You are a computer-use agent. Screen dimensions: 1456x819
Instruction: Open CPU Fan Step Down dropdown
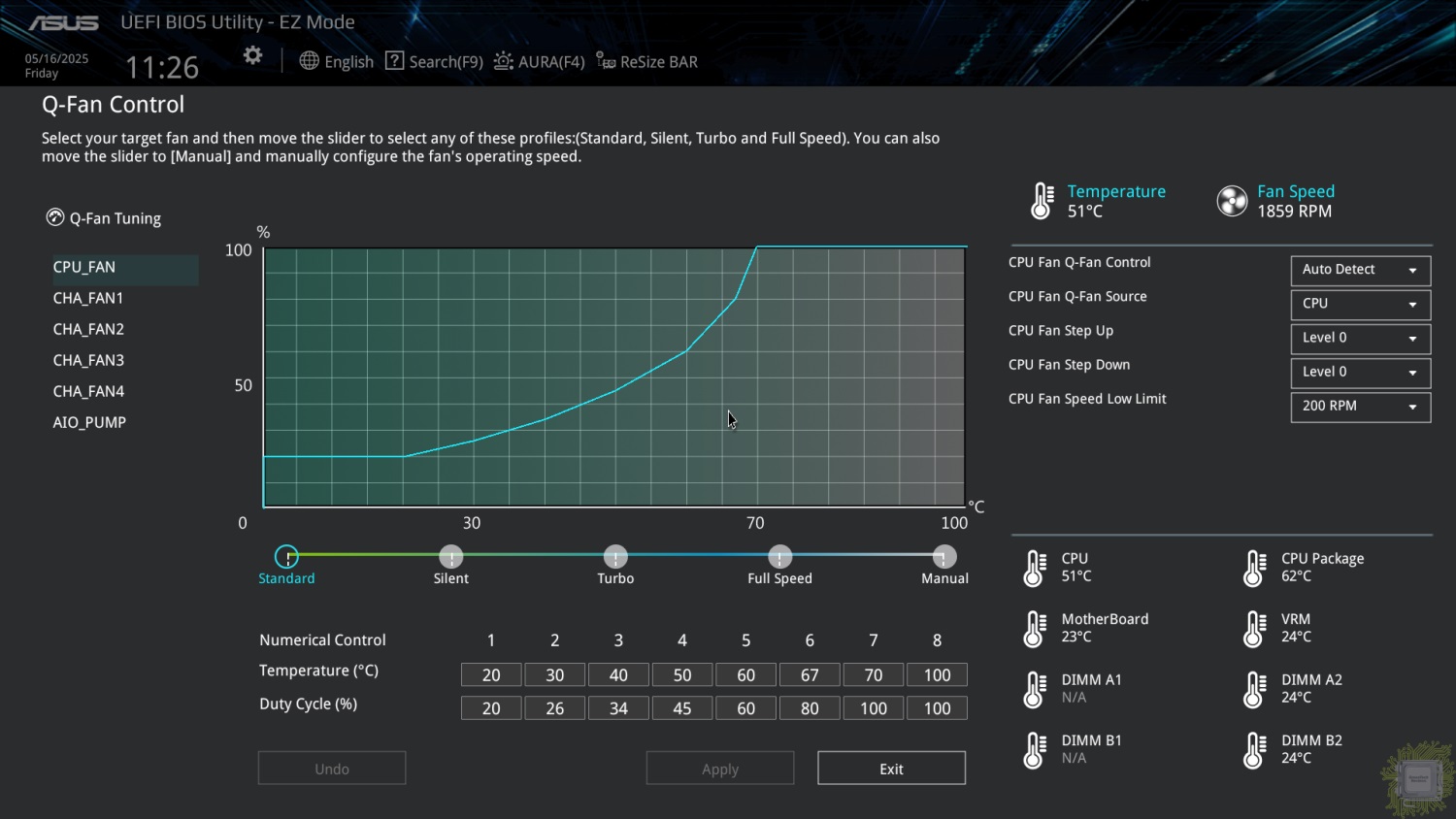pyautogui.click(x=1360, y=372)
